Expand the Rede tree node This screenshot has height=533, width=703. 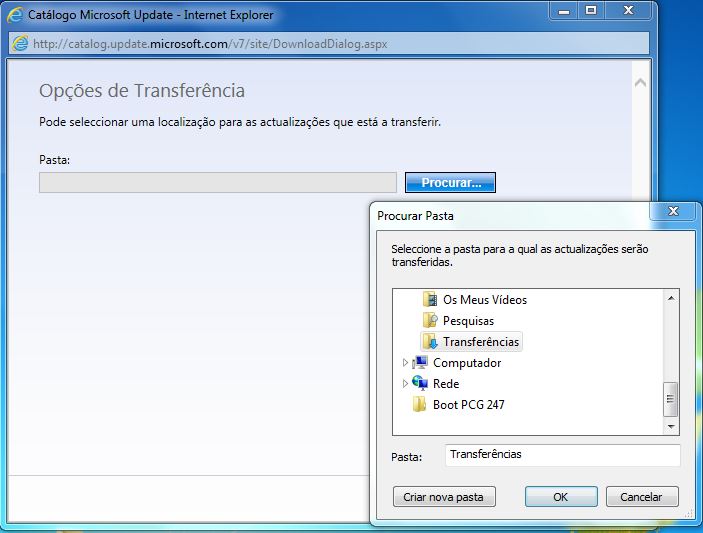click(405, 384)
